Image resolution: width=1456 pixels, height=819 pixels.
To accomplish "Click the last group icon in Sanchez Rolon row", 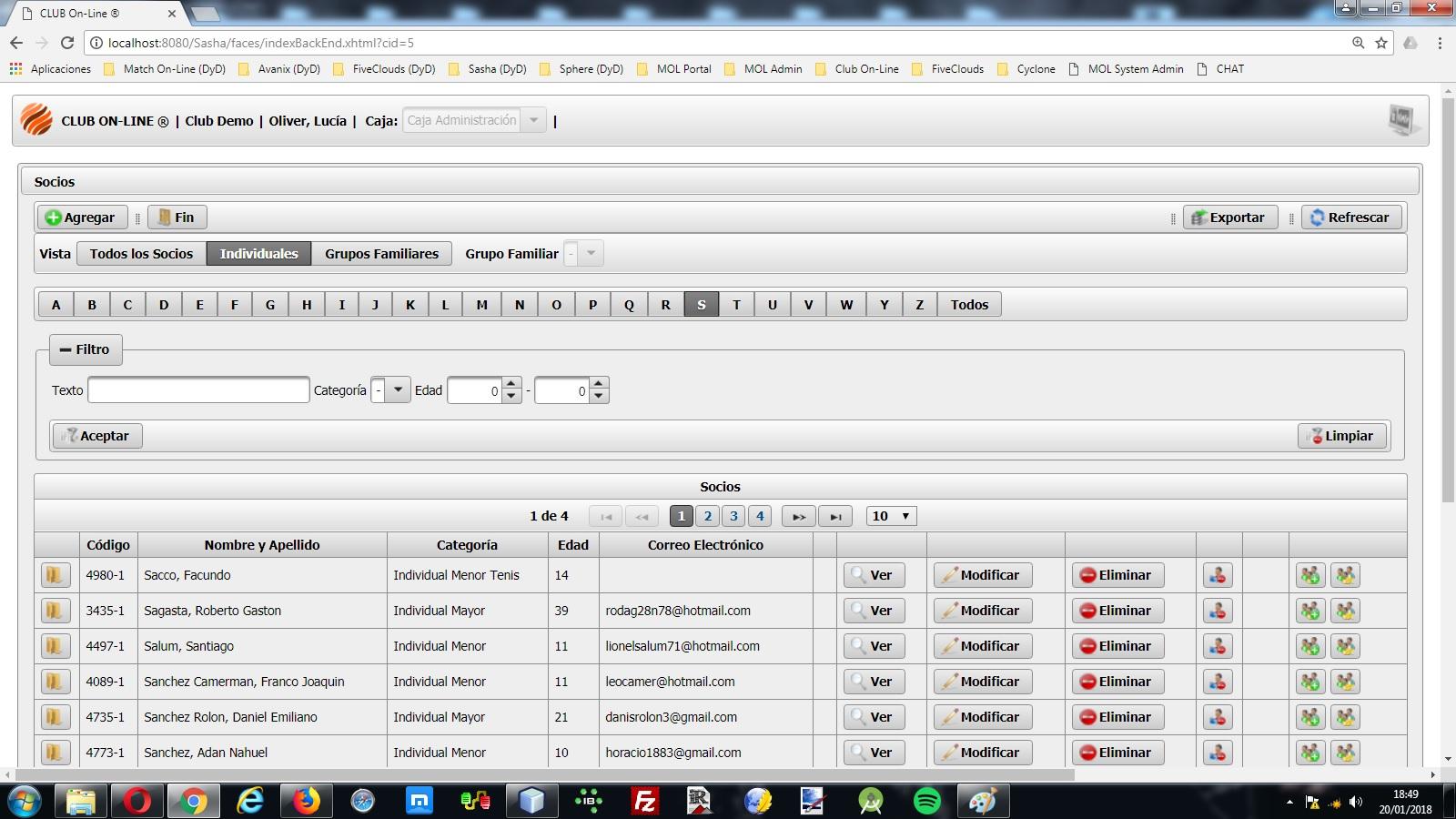I will click(x=1345, y=717).
